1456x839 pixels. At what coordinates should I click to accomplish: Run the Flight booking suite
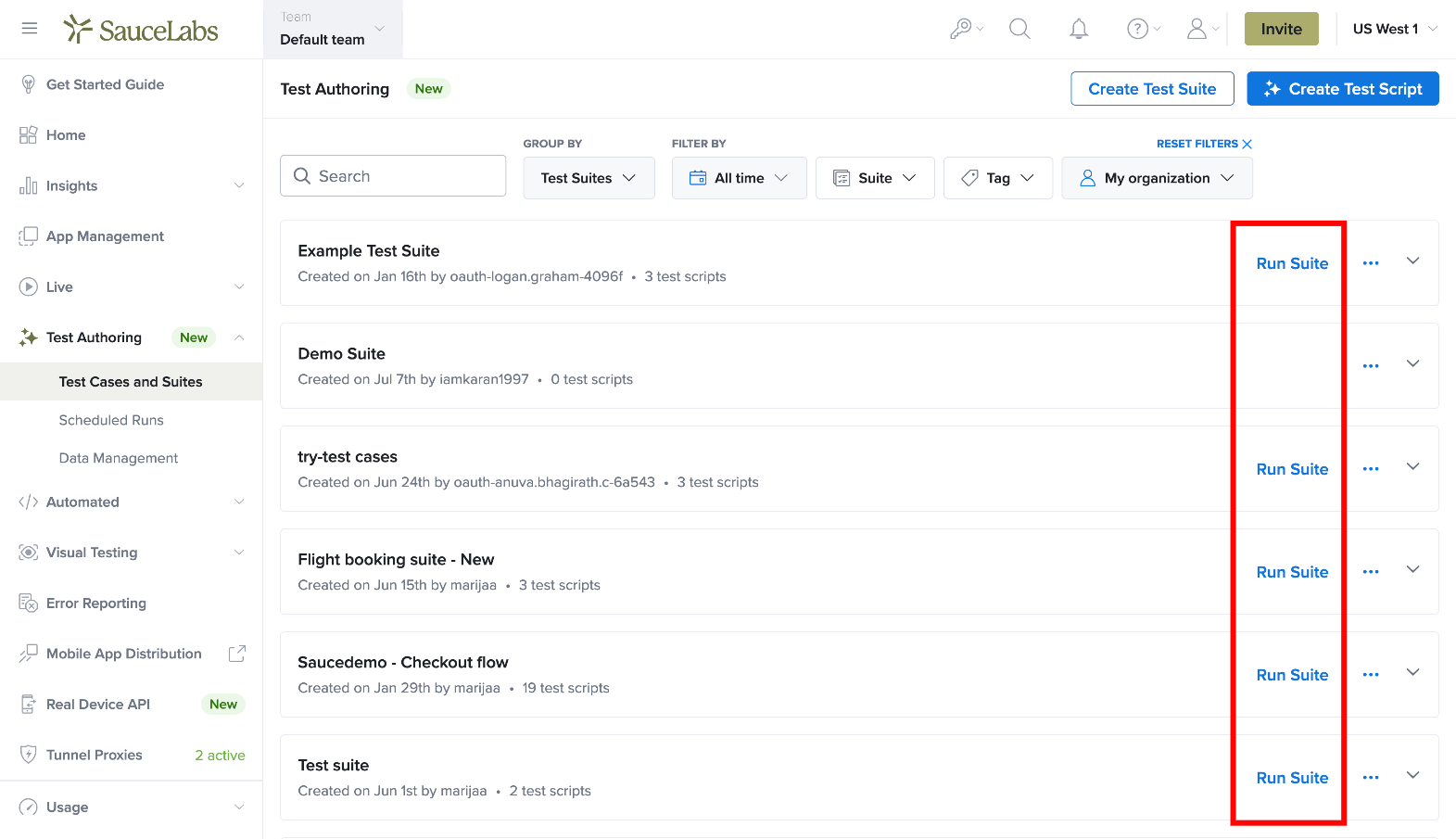click(x=1292, y=572)
